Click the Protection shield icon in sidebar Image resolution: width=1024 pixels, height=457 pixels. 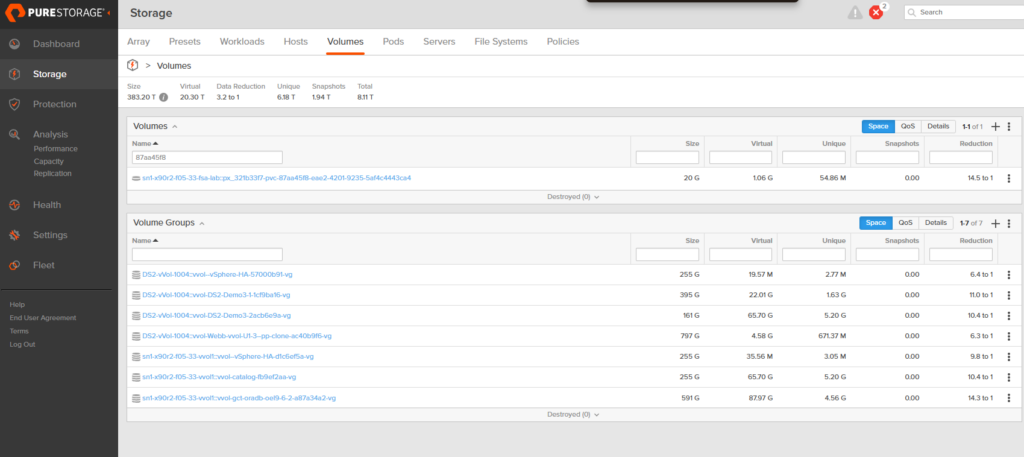click(14, 104)
